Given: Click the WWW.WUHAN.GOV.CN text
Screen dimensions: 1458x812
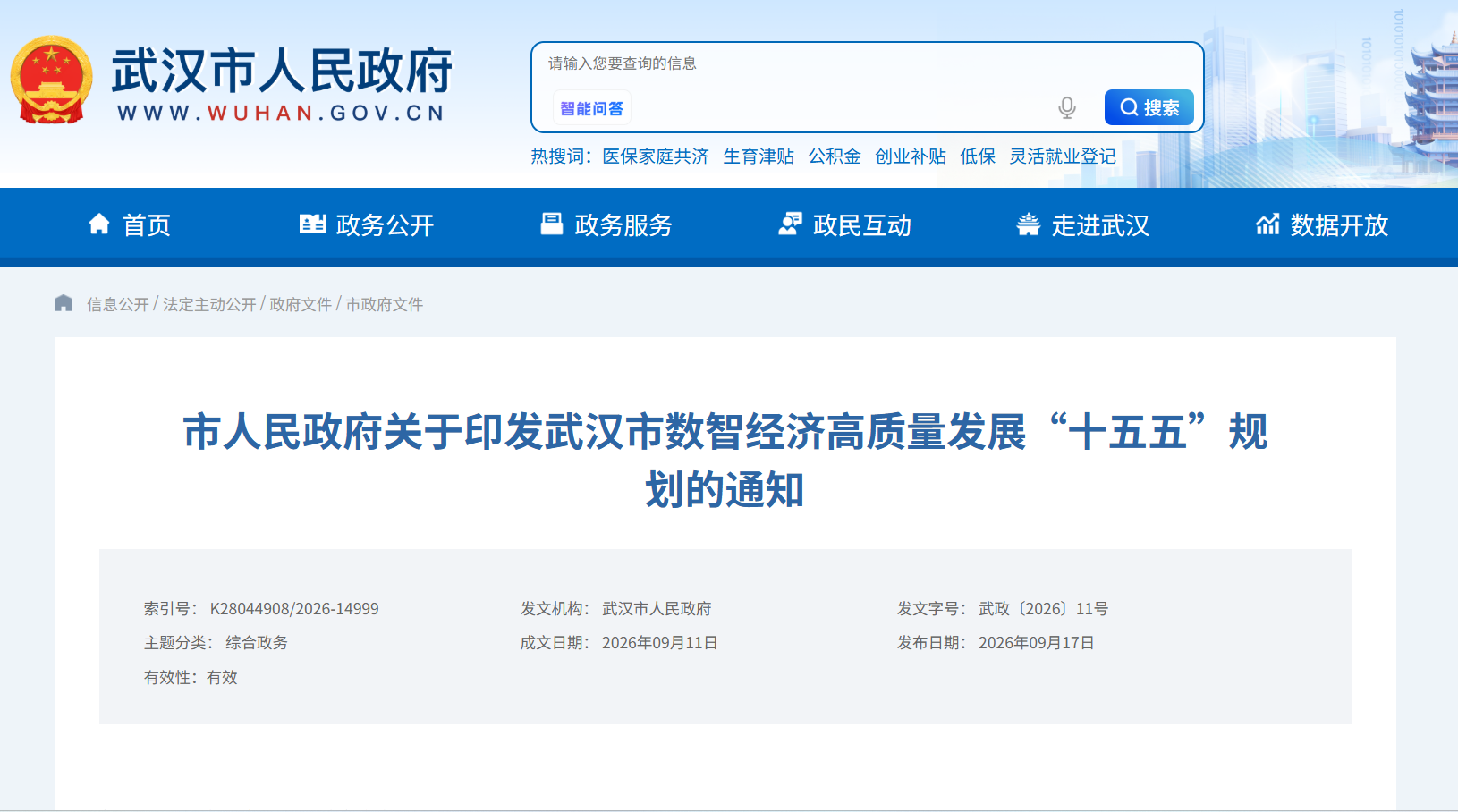Looking at the screenshot, I should [282, 113].
